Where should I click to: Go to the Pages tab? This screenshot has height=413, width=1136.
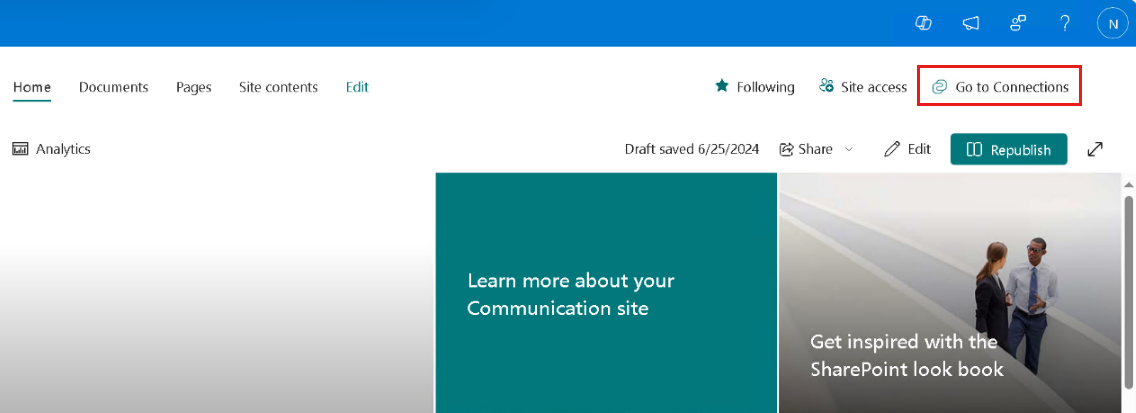coord(193,87)
